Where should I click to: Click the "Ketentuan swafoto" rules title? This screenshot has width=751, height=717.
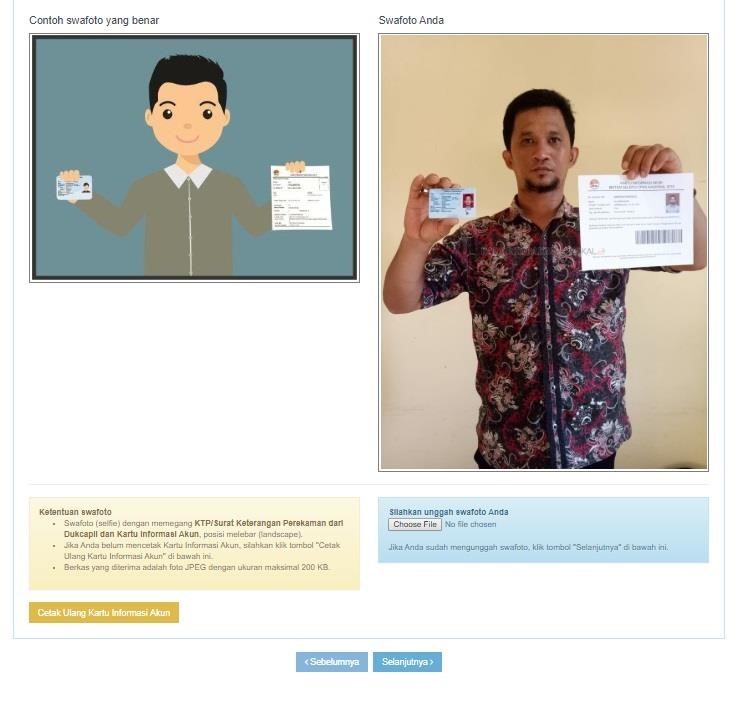pyautogui.click(x=75, y=512)
